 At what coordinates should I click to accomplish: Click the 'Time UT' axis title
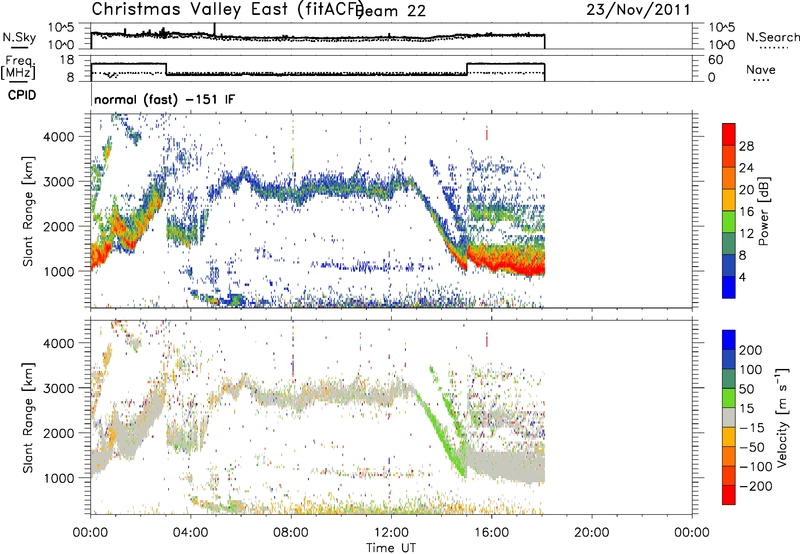pyautogui.click(x=391, y=548)
